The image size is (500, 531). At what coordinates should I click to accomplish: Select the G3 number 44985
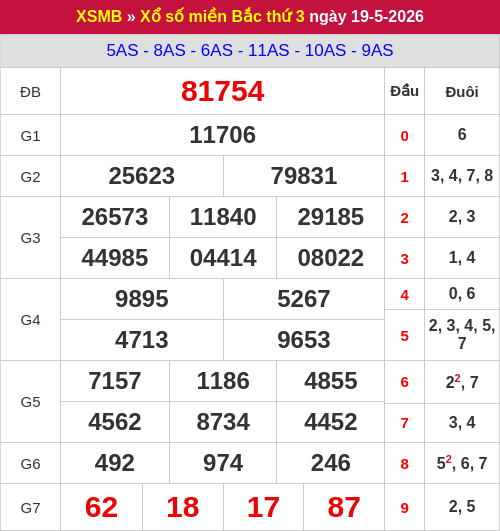[115, 258]
